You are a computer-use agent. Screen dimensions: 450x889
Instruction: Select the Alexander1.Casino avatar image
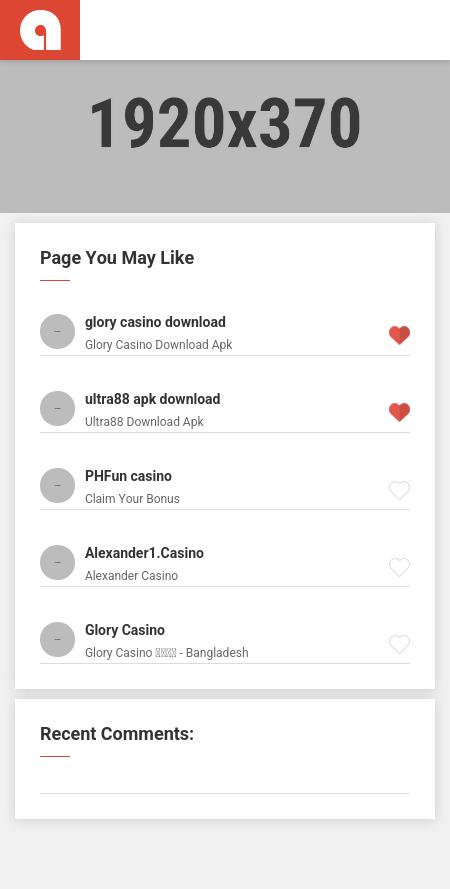57,562
